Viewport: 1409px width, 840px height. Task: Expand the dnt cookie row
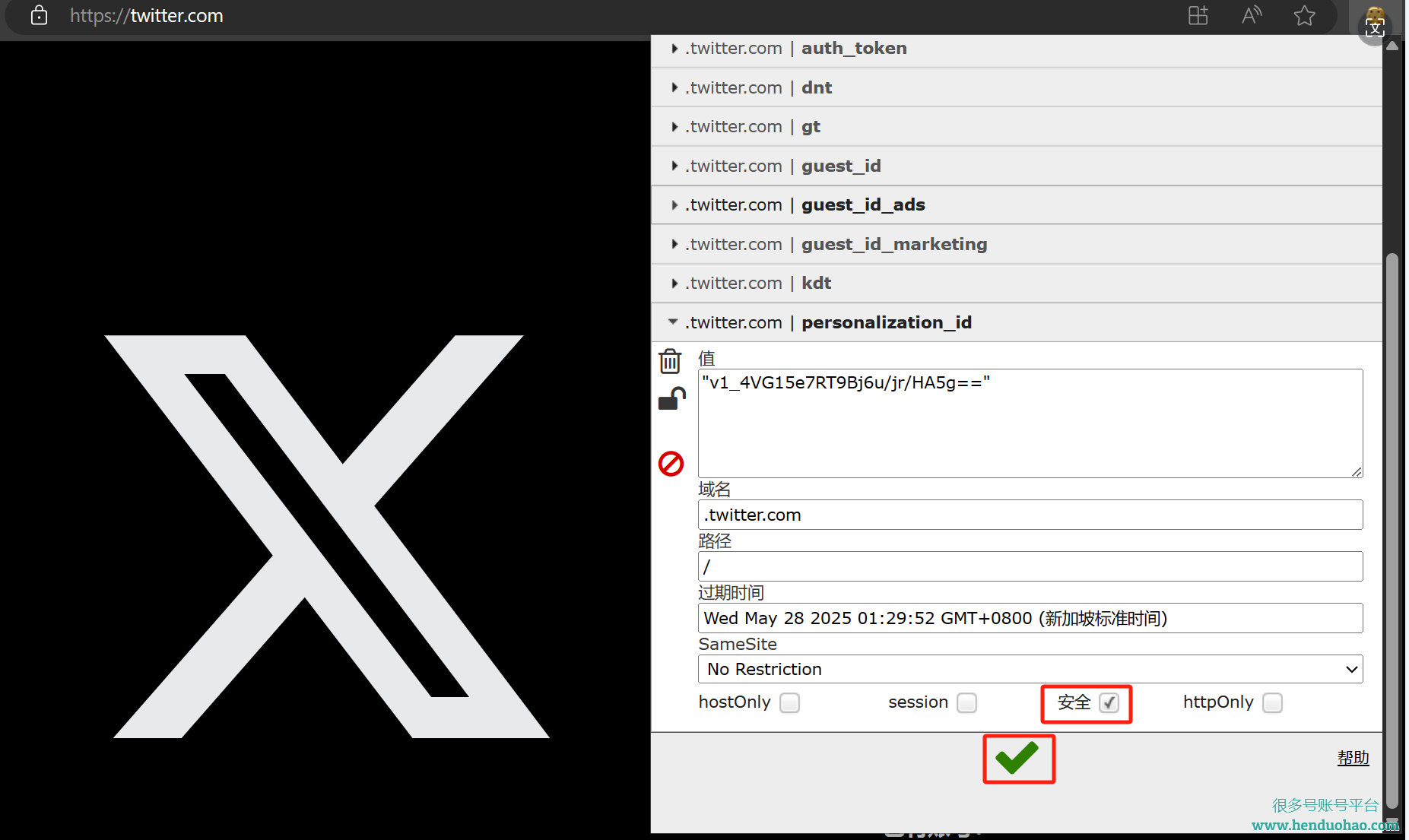click(1017, 87)
